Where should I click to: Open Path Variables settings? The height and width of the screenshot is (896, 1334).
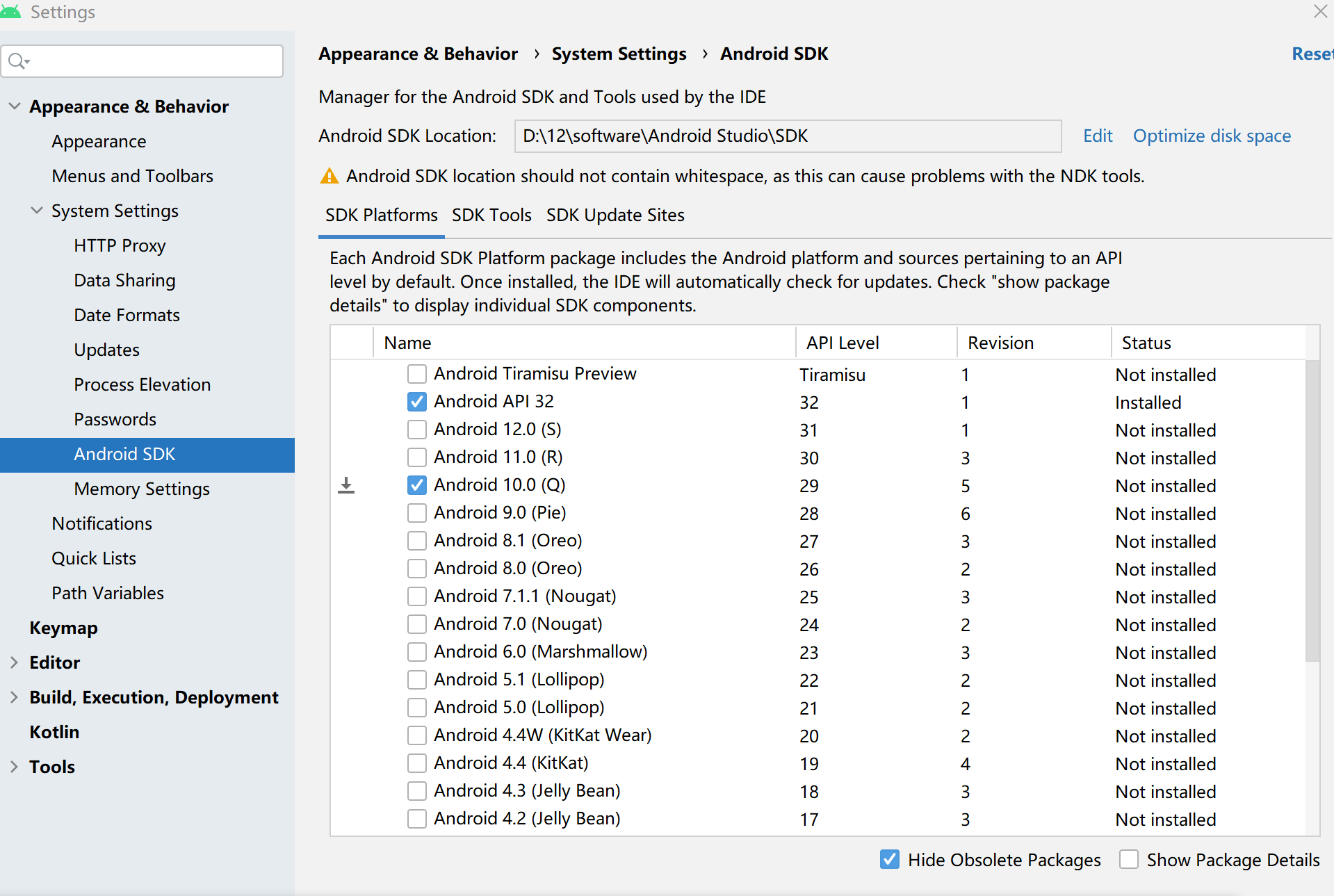[108, 593]
